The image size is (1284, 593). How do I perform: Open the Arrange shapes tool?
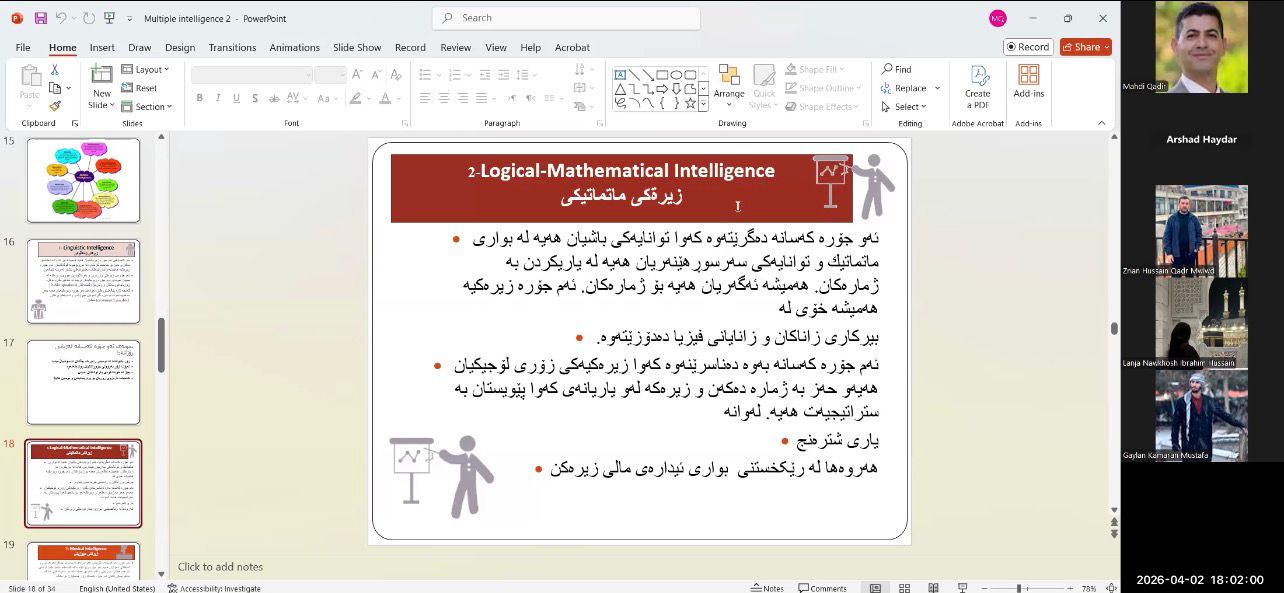point(729,86)
